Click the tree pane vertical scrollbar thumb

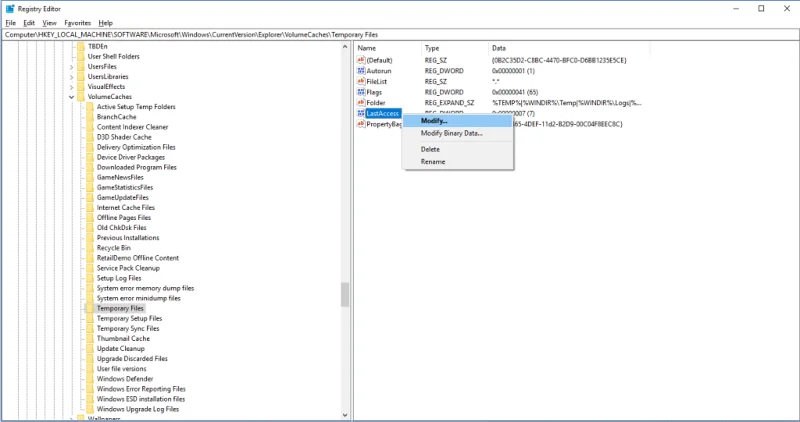(x=346, y=294)
